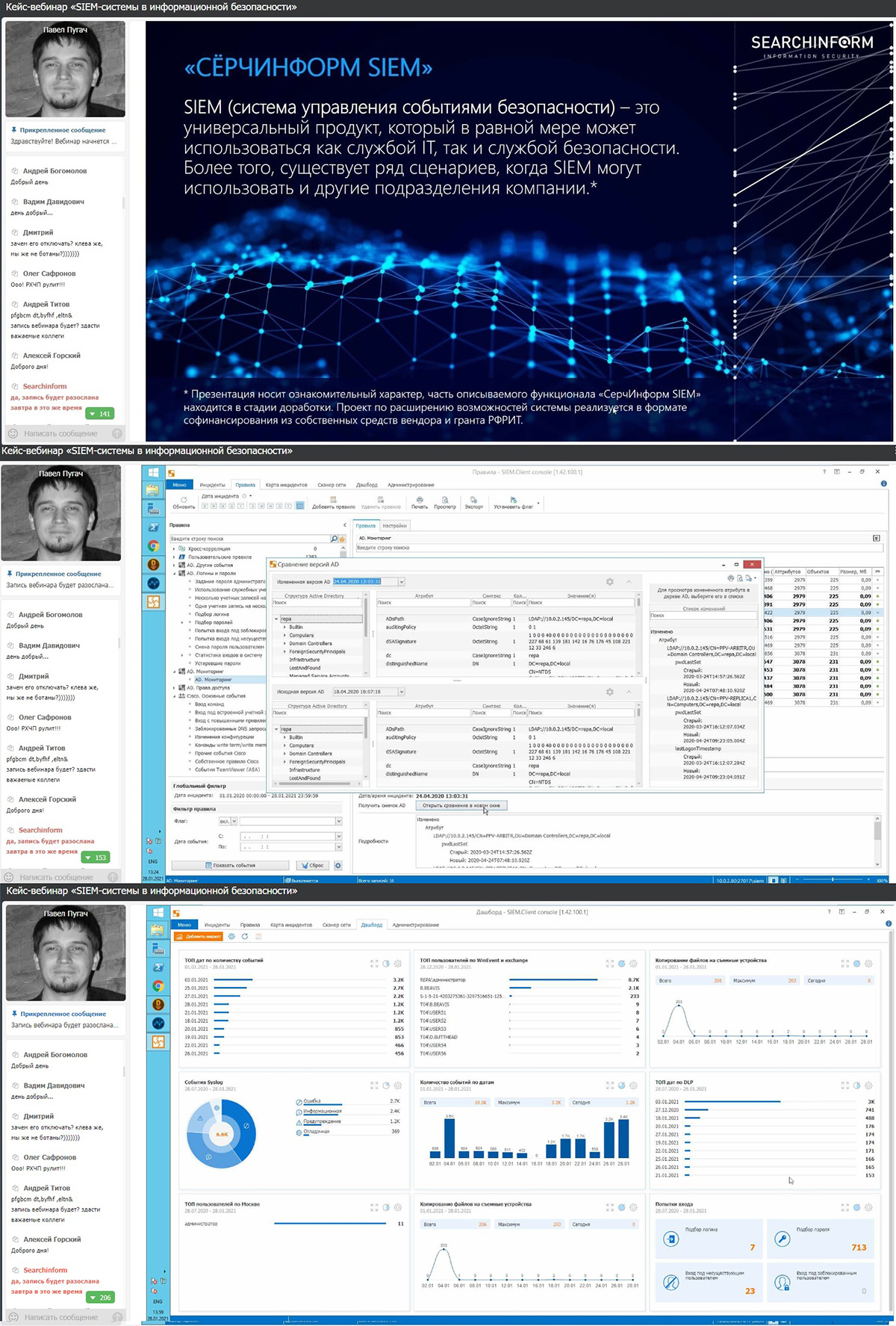Open Chrome from taskbar in Правила window
The image size is (896, 1326).
pyautogui.click(x=153, y=546)
